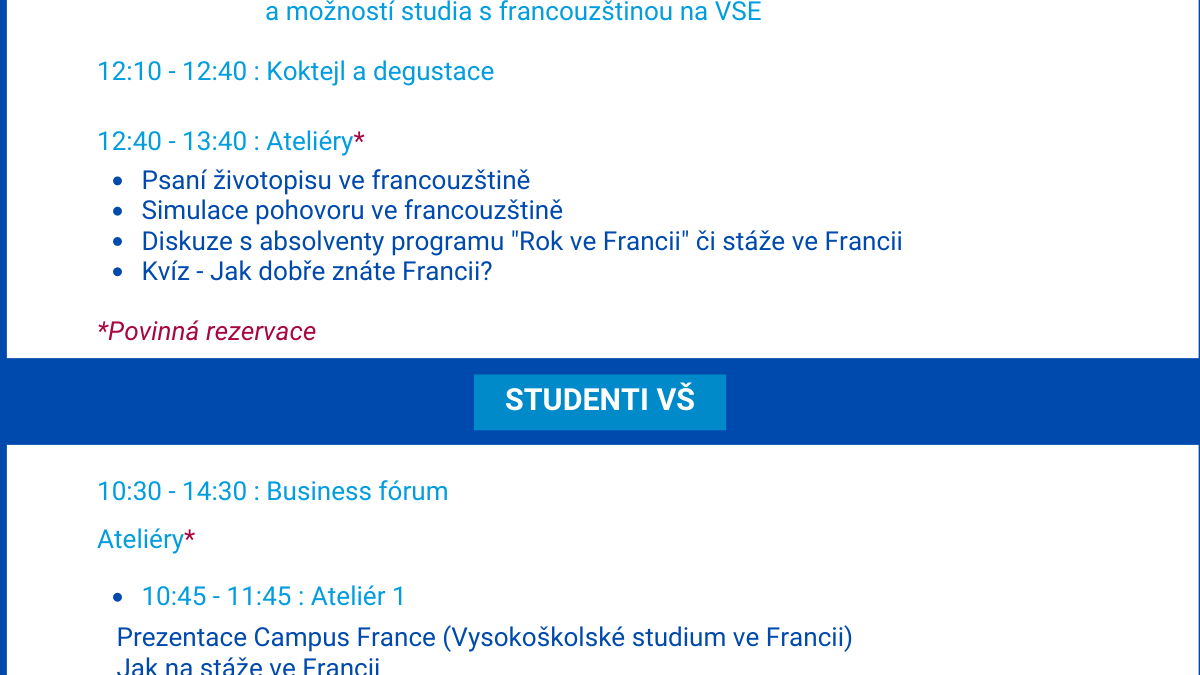
Task: Click the bullet before 10:45 Ateliér 1
Action: pos(118,598)
